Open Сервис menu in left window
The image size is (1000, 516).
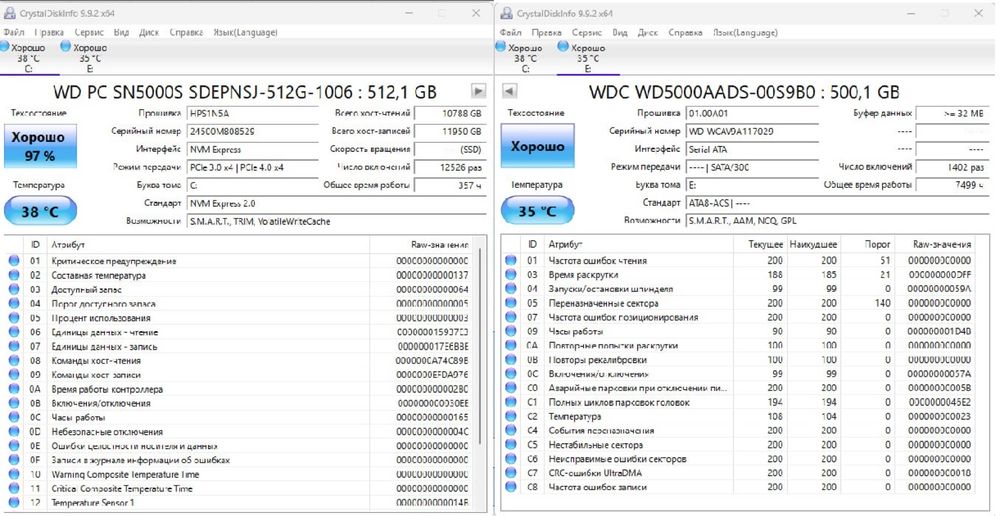pyautogui.click(x=89, y=32)
